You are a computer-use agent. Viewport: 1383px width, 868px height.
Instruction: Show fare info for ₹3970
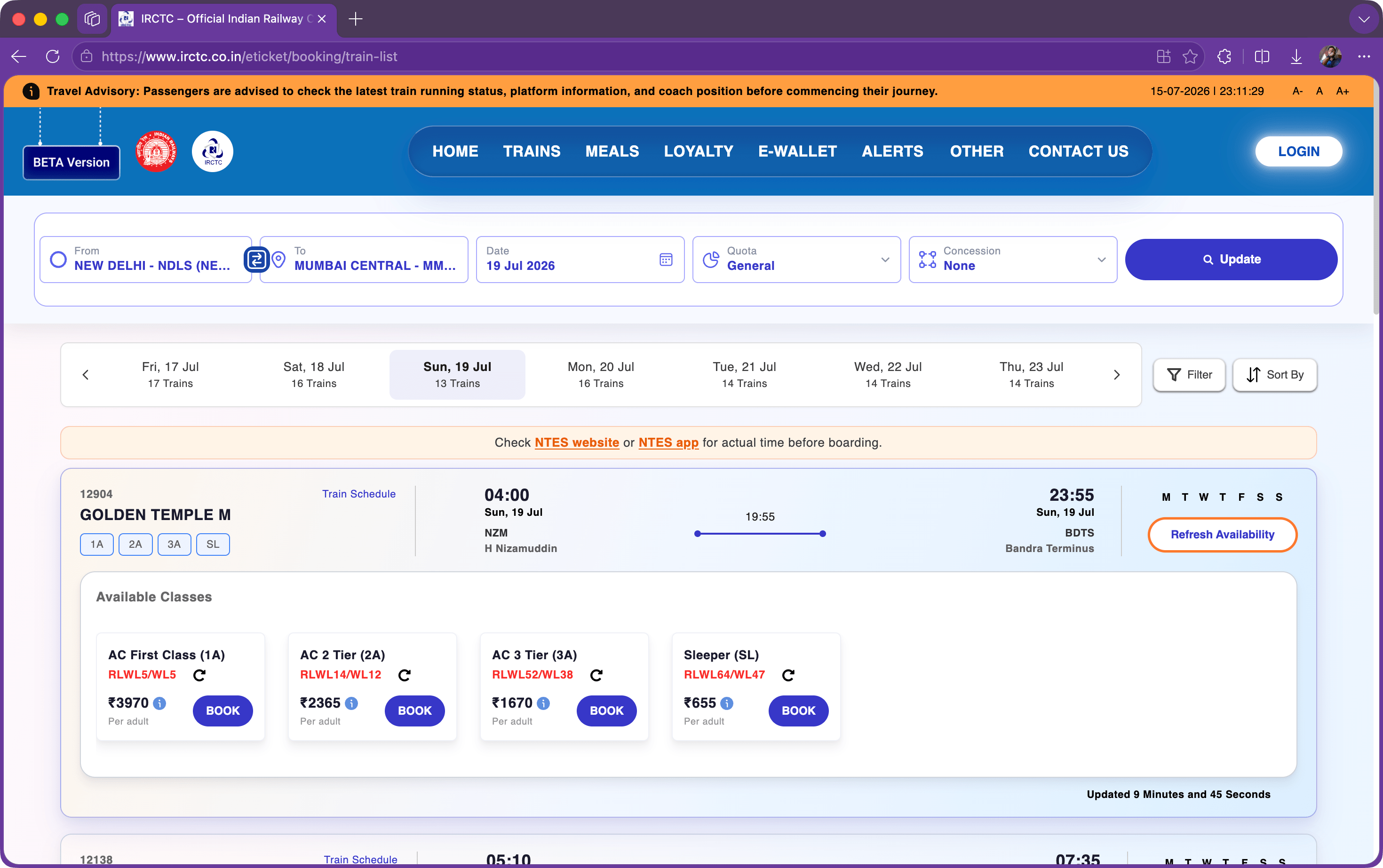tap(159, 703)
